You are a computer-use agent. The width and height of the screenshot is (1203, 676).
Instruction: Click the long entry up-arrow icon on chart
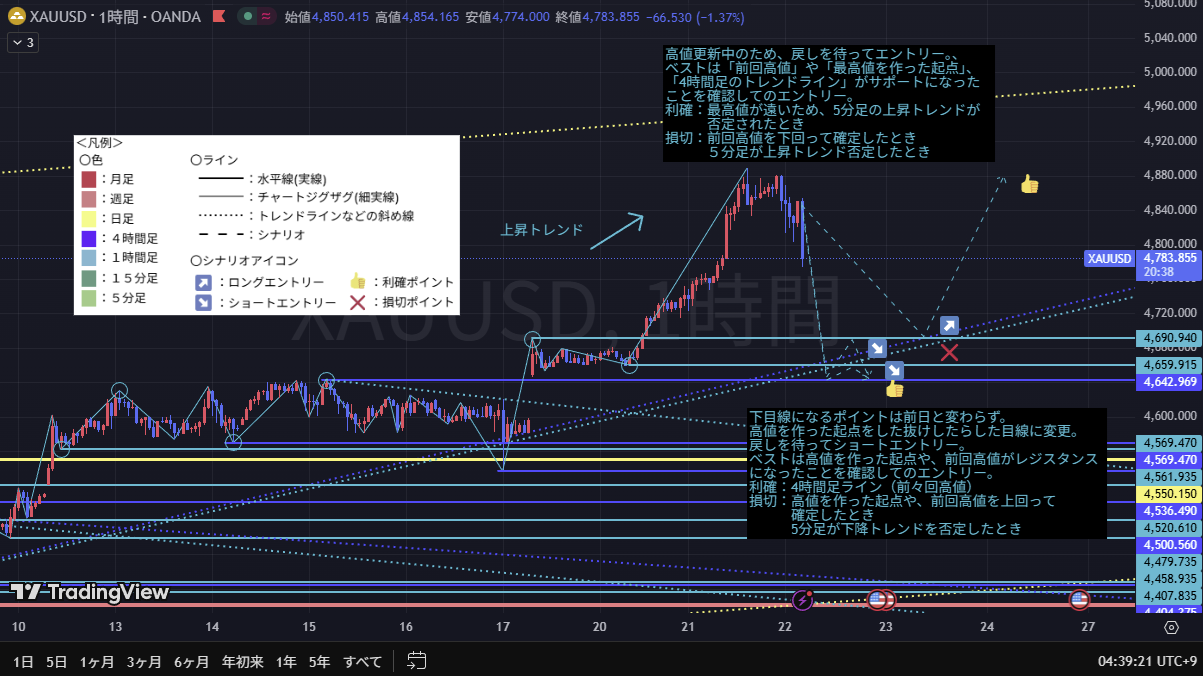point(949,326)
